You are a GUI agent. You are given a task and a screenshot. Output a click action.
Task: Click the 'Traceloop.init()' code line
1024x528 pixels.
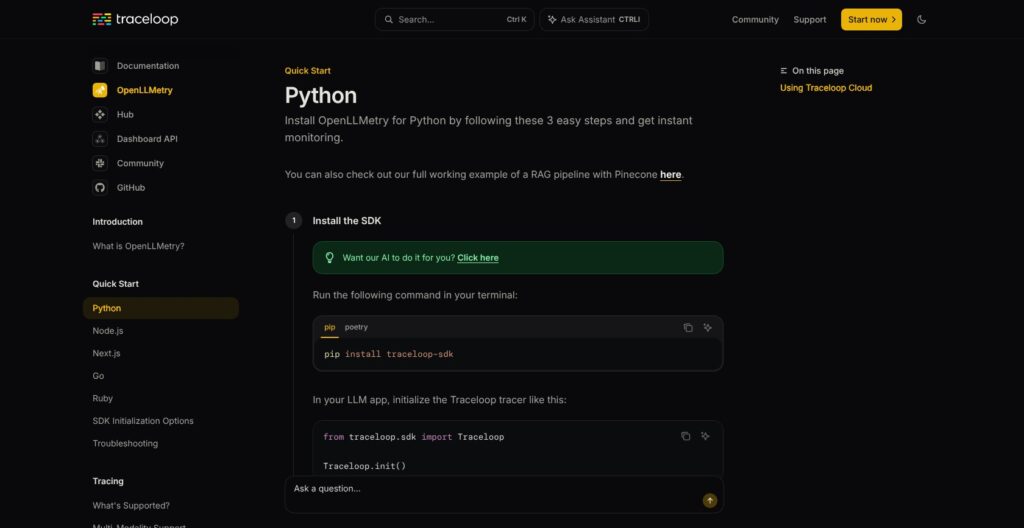coord(364,466)
